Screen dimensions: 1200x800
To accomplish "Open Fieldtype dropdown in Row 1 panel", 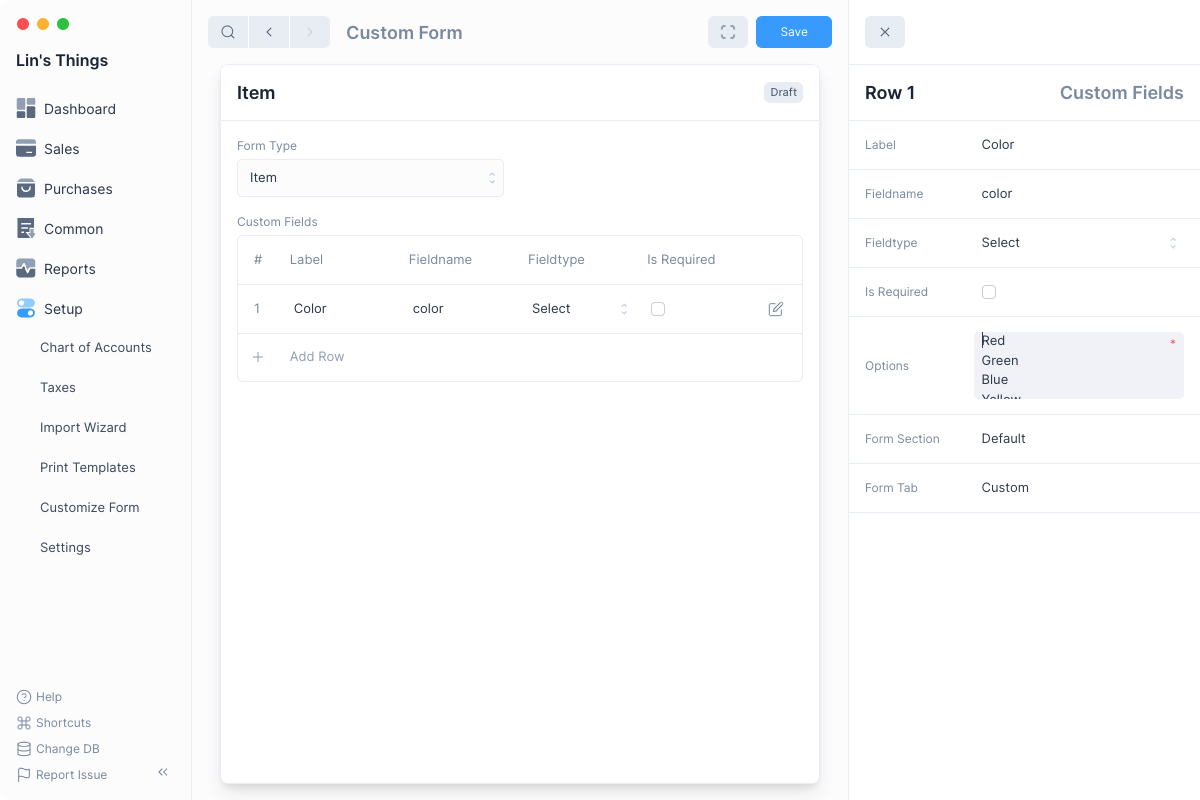I will (1078, 243).
